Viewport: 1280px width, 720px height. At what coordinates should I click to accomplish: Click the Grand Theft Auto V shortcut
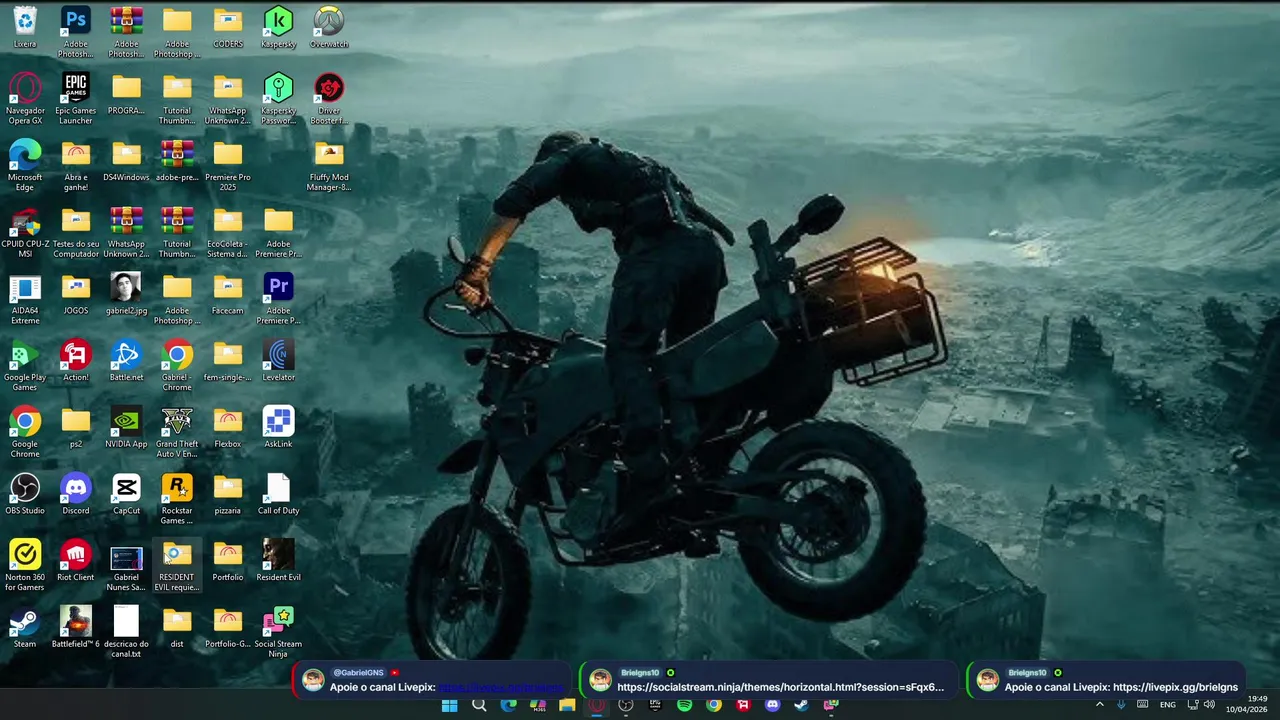tap(177, 432)
